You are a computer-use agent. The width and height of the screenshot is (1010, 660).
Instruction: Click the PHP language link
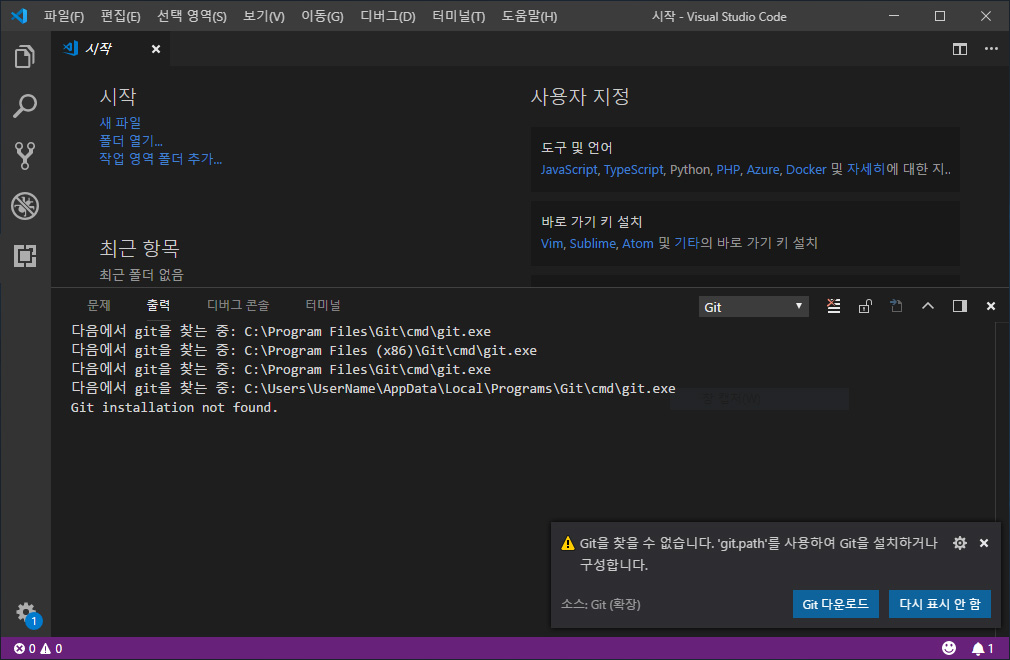tap(728, 169)
